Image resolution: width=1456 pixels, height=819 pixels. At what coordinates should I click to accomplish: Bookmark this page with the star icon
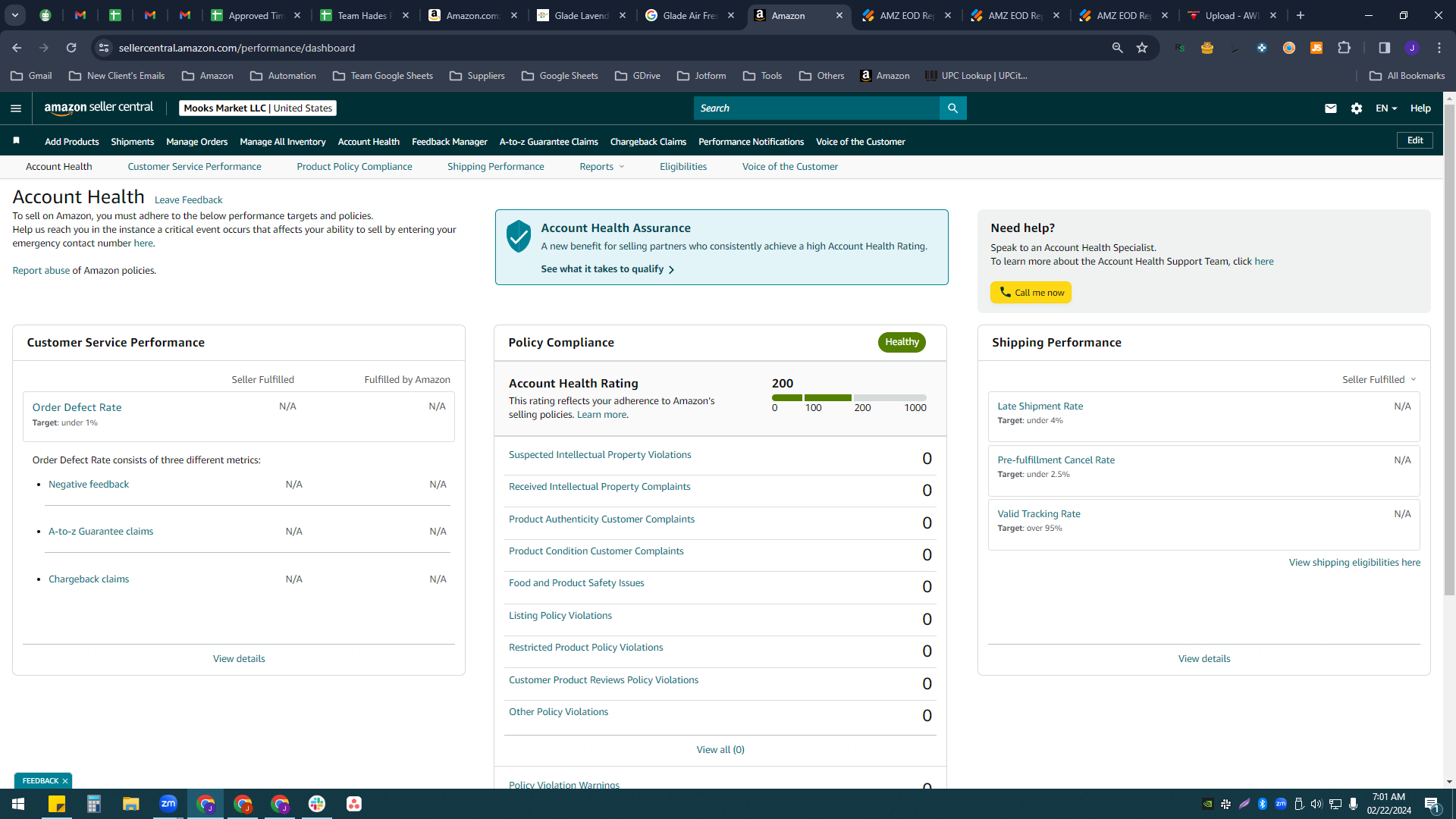[x=1142, y=48]
